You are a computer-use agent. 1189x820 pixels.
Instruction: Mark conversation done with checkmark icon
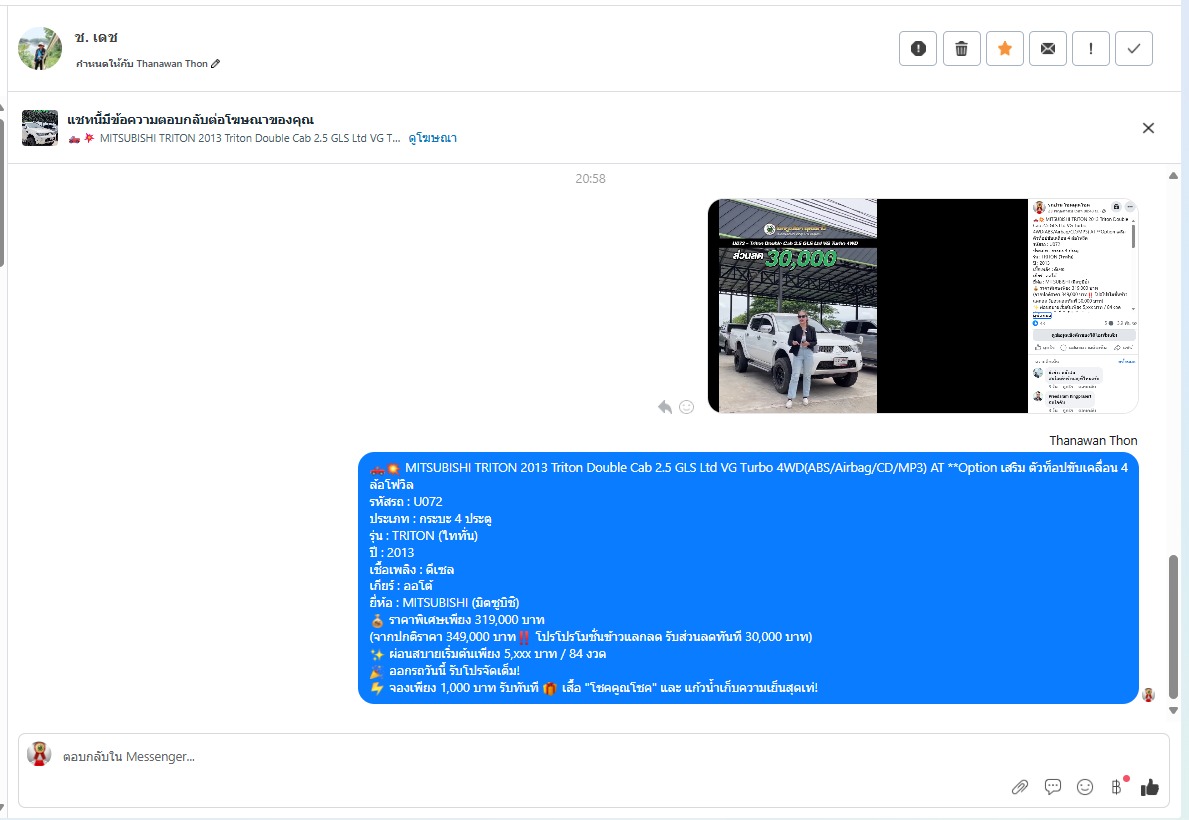(1134, 49)
